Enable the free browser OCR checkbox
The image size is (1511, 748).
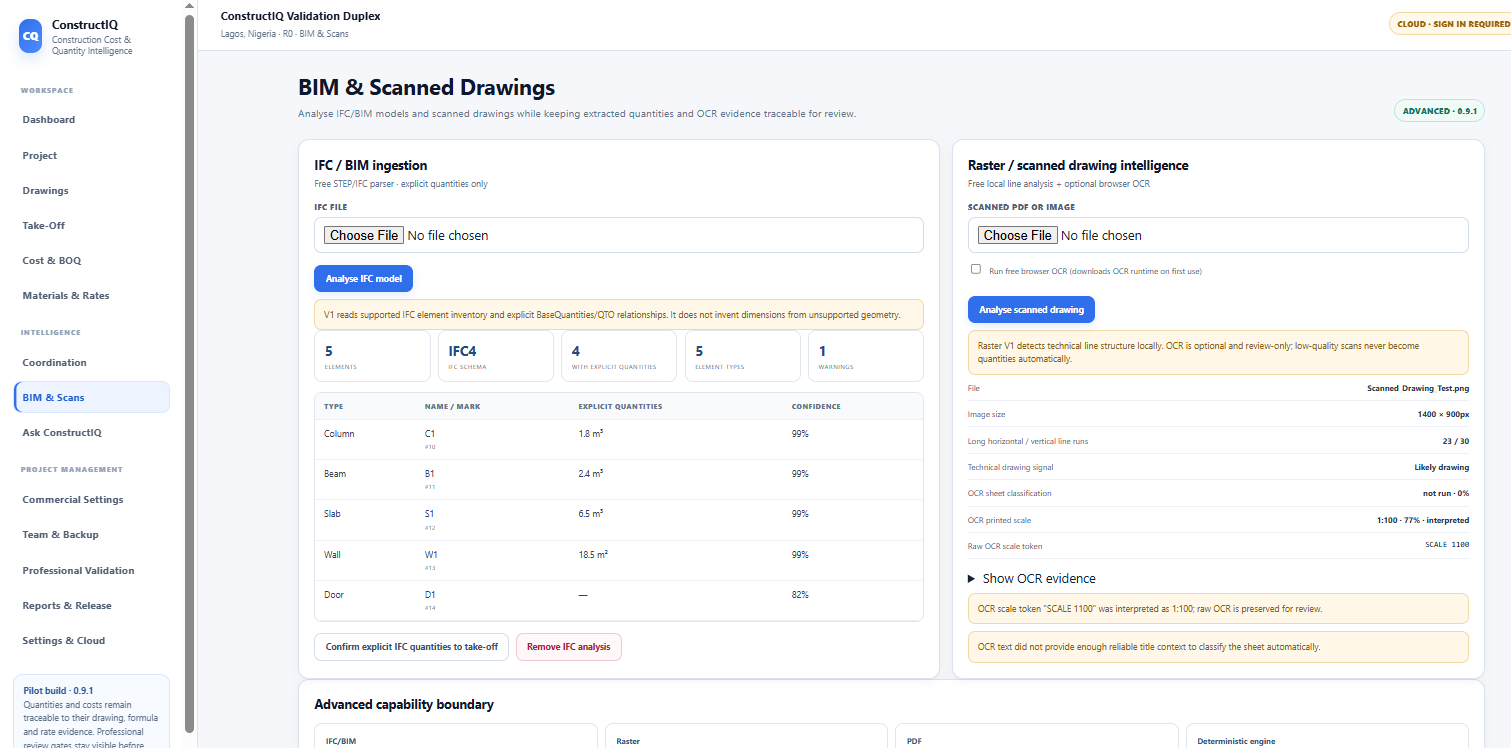[976, 269]
